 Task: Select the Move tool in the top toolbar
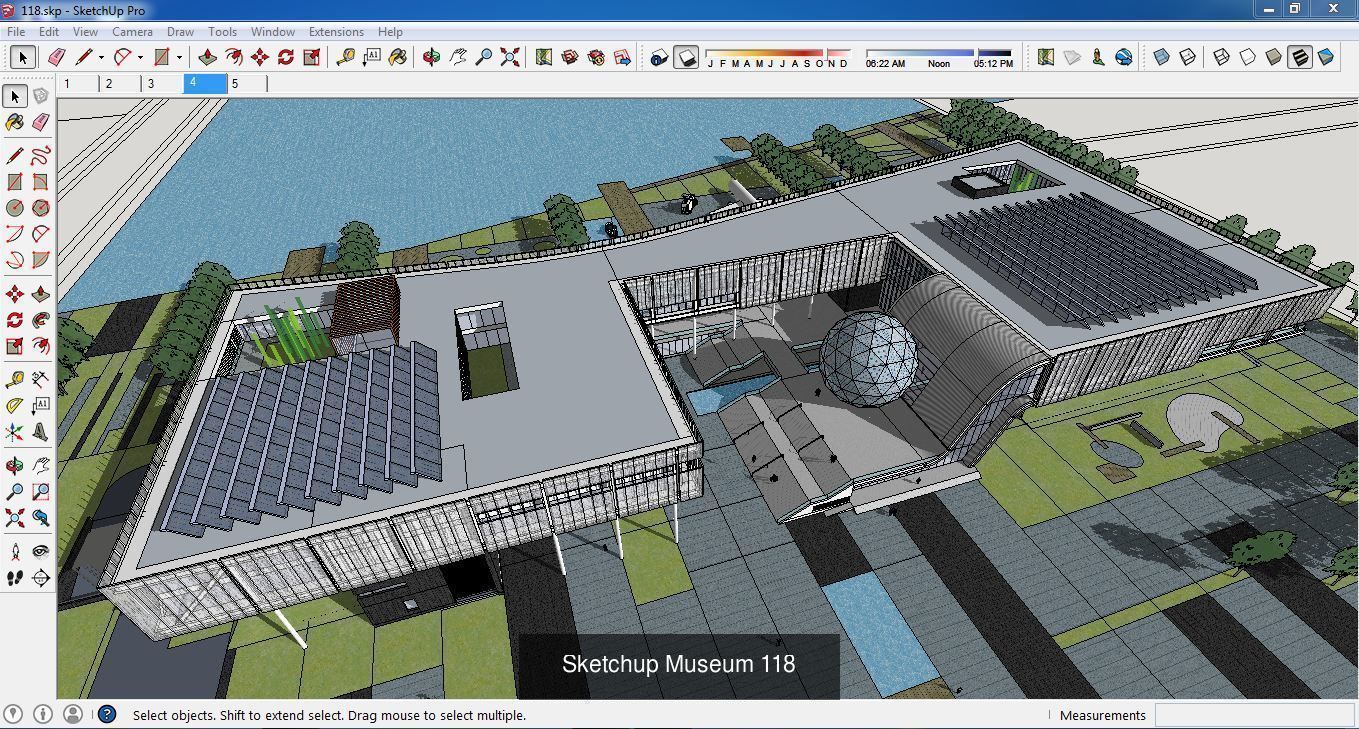260,57
